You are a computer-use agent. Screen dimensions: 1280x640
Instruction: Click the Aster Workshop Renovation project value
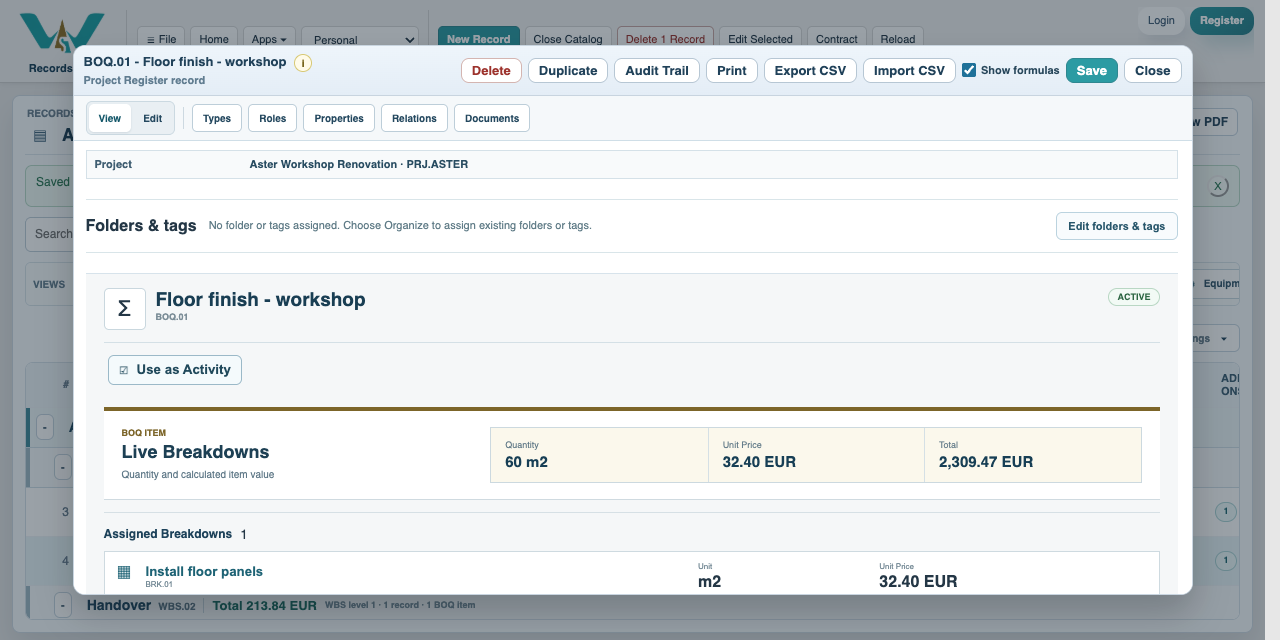point(359,164)
